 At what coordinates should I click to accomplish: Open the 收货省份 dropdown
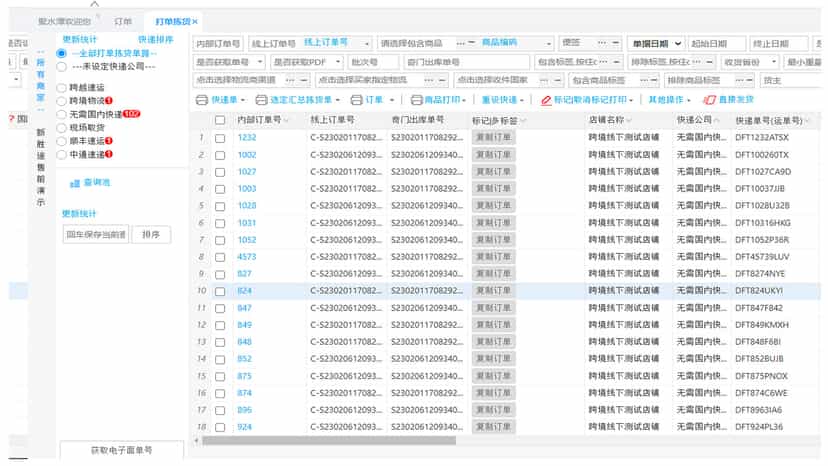click(774, 62)
